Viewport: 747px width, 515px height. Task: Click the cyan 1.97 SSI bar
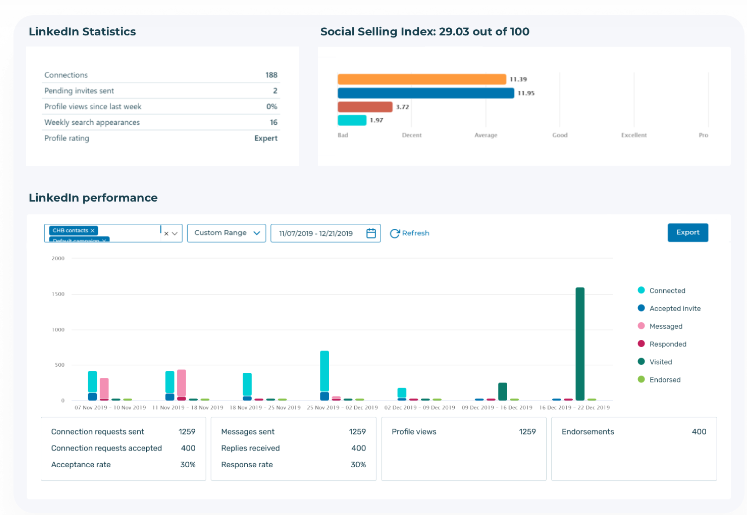352,120
